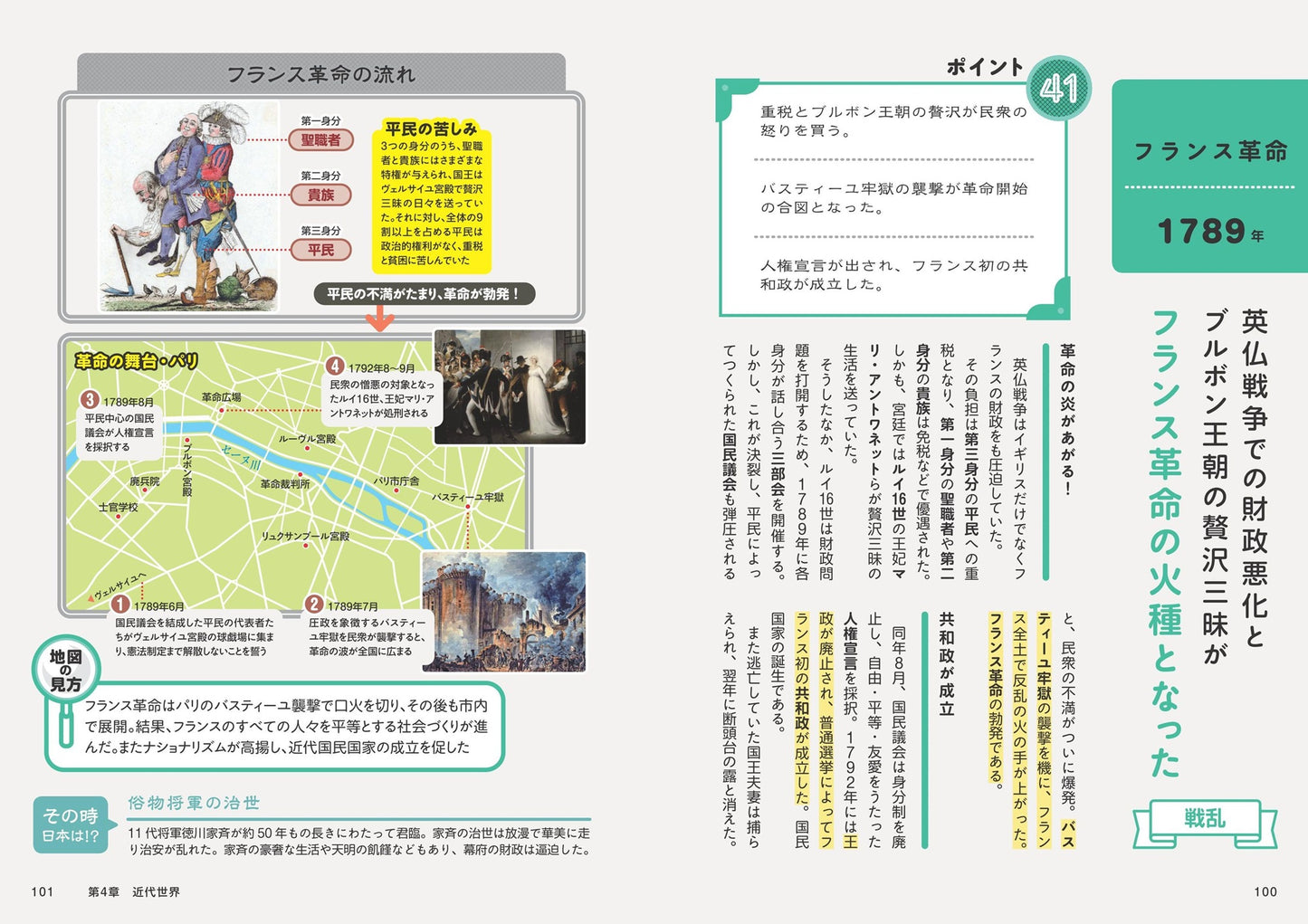Click the 地図の見方 magnifying glass icon
This screenshot has width=1308, height=924.
coord(65,672)
